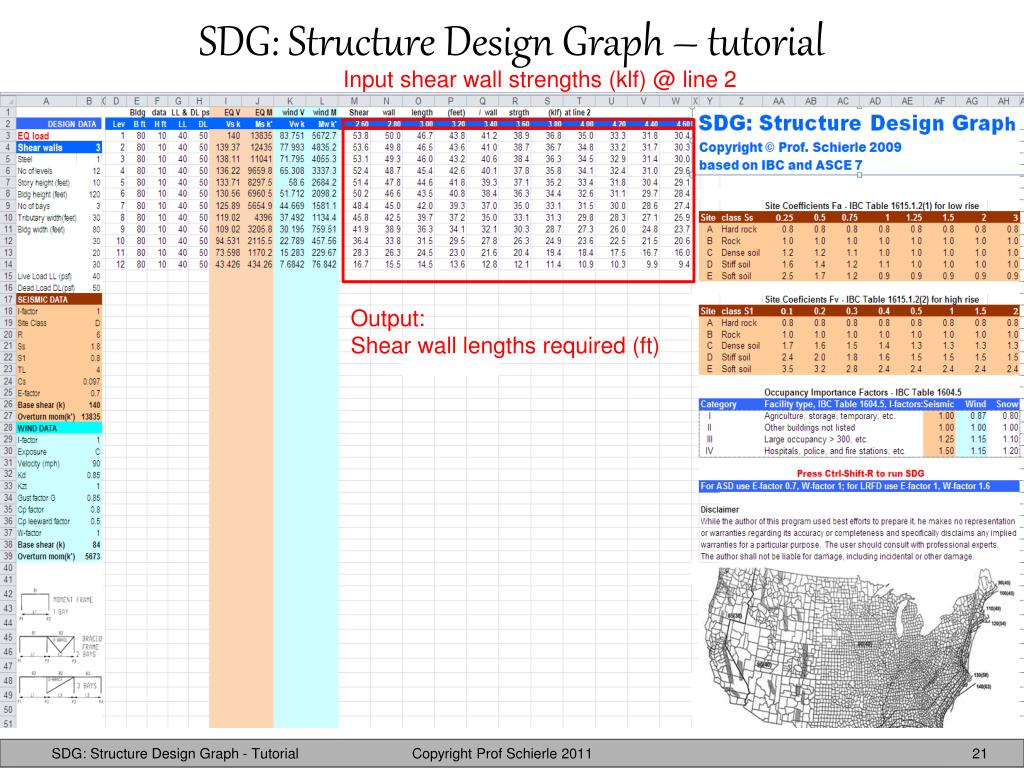Select the WIND DATA header cell
This screenshot has width=1024, height=768.
coord(59,428)
